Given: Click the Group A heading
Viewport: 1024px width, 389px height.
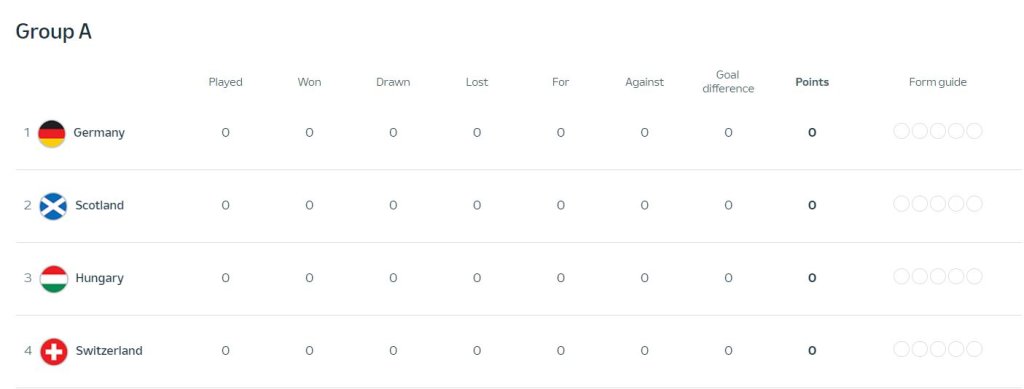Looking at the screenshot, I should 54,31.
